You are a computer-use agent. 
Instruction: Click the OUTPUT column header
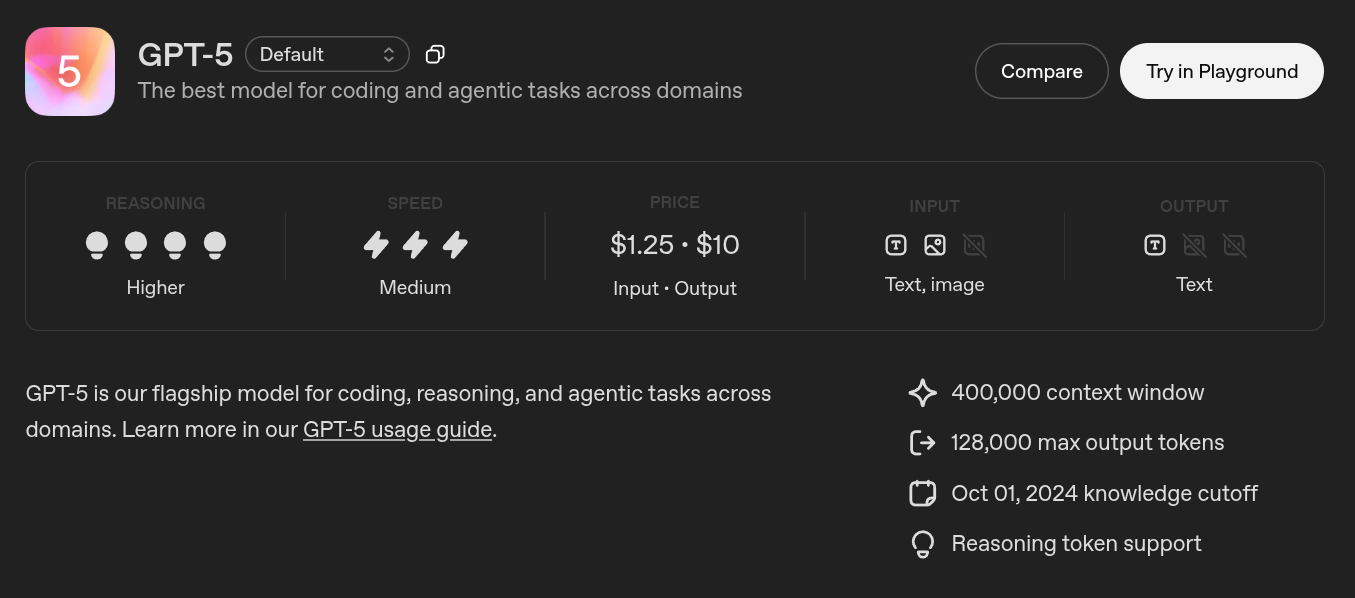point(1194,206)
